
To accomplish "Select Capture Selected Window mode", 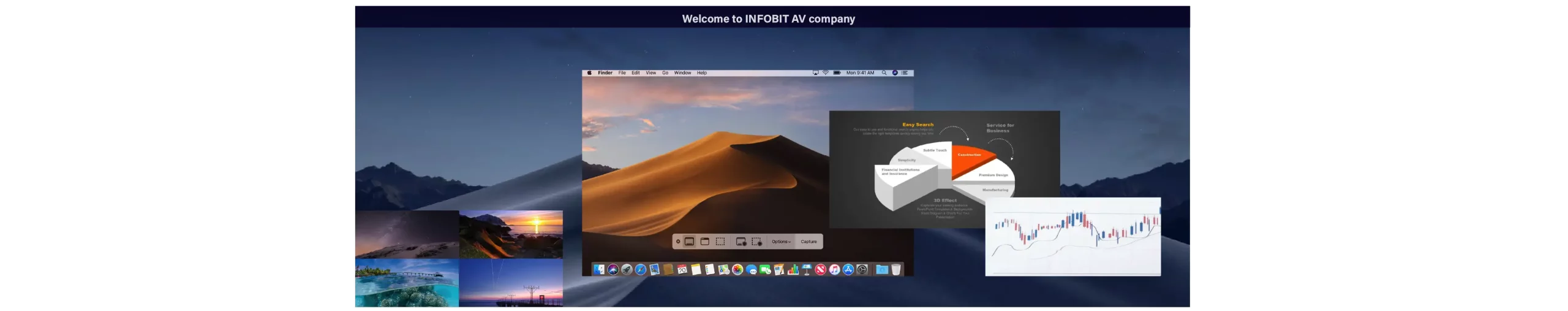I will 705,242.
